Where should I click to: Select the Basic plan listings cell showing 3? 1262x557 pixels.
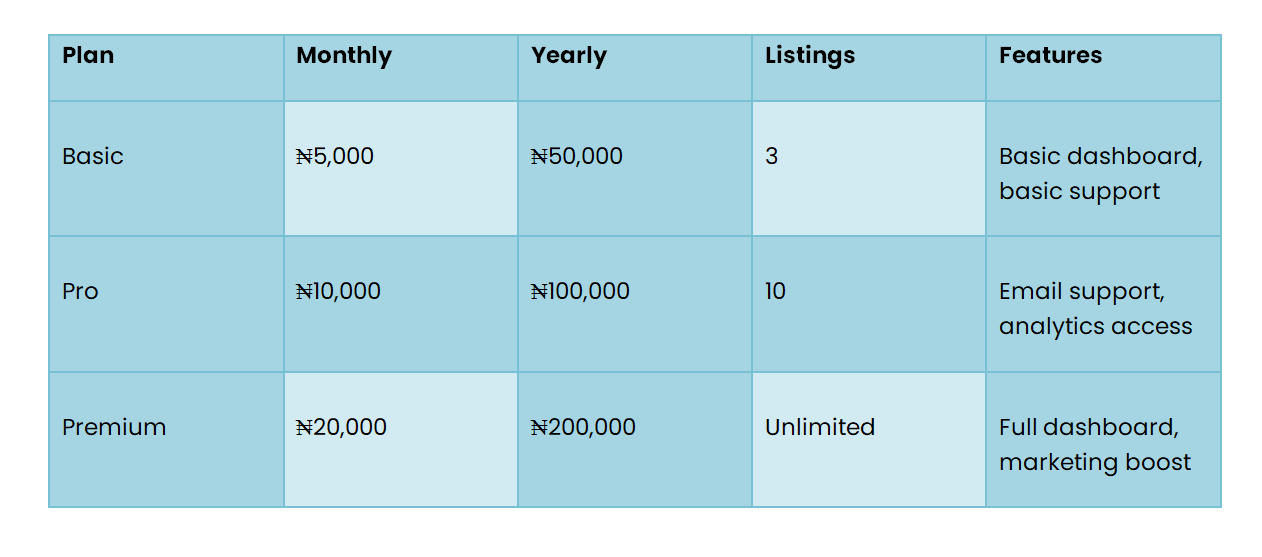869,169
